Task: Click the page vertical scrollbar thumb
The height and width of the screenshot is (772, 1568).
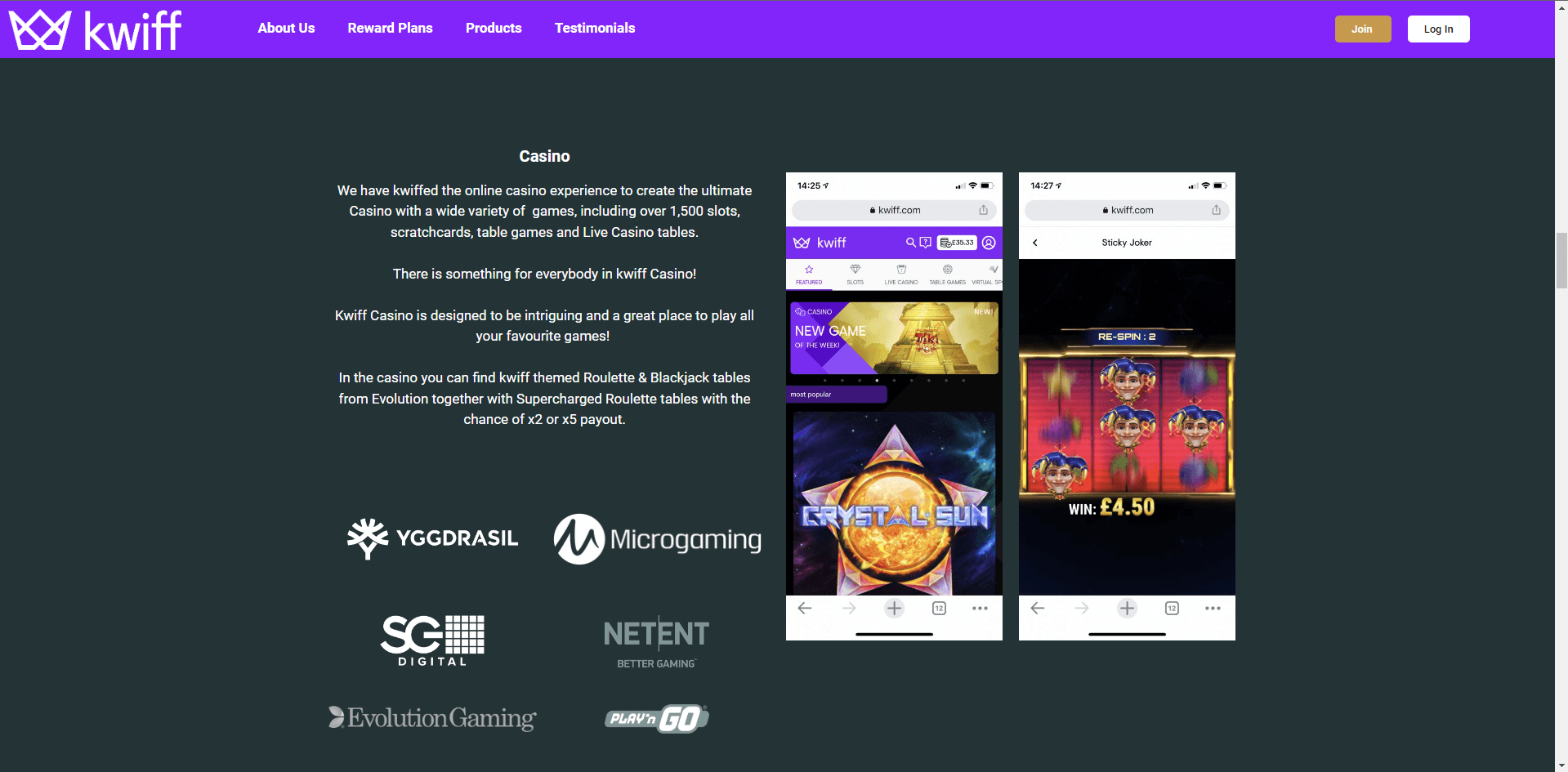Action: (1561, 261)
